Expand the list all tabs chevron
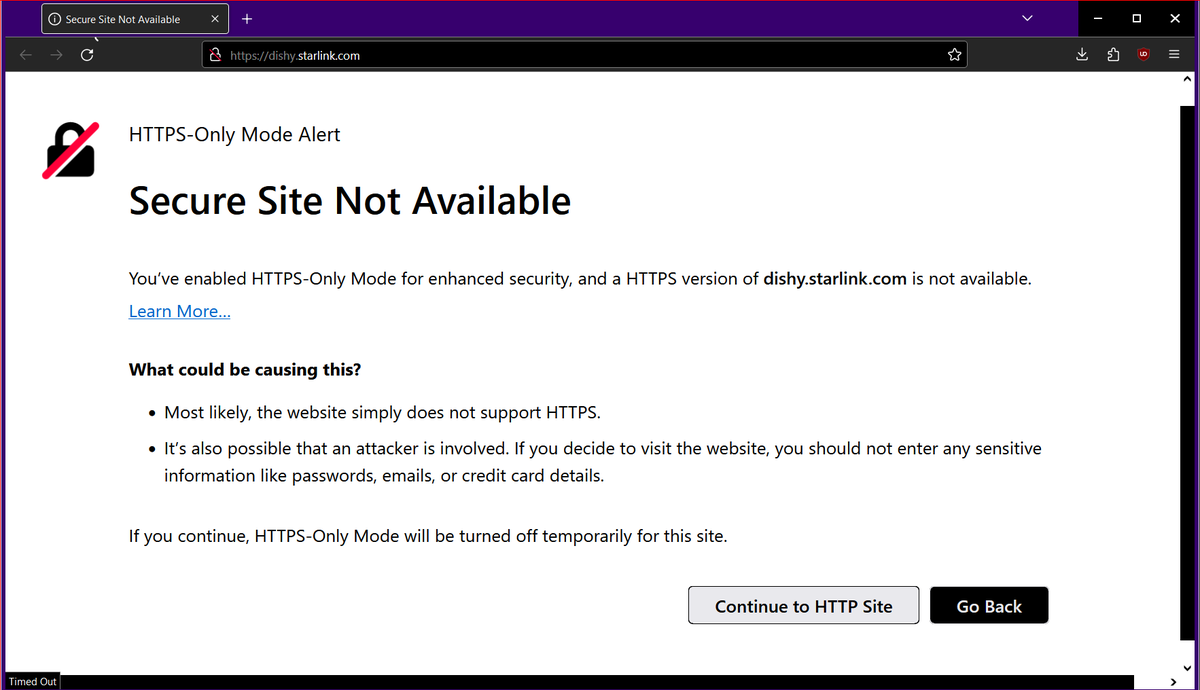Screen dimensions: 1200x690 (x=1027, y=19)
